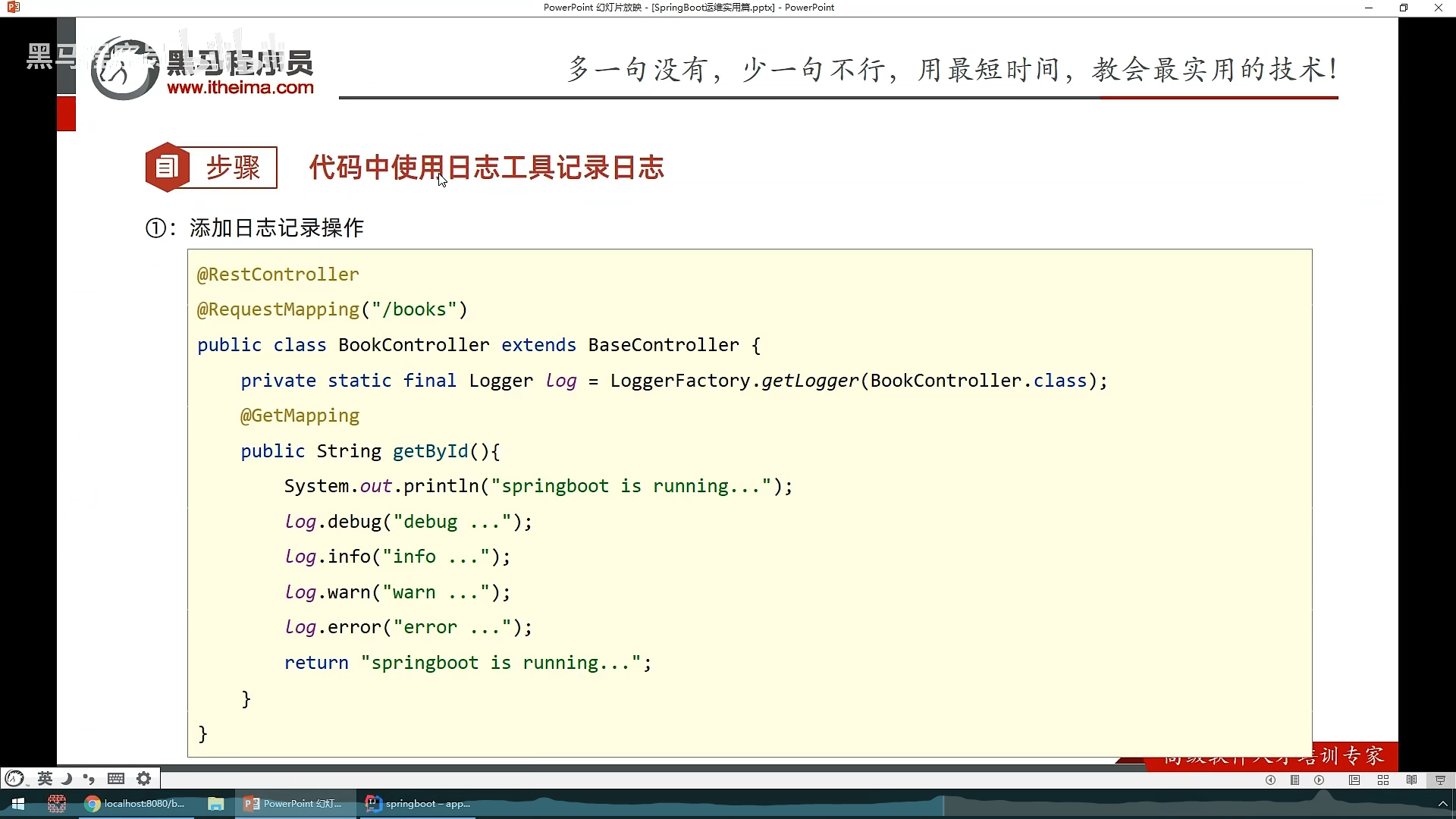Open the slide list menu
Image resolution: width=1456 pixels, height=819 pixels.
[x=1295, y=780]
